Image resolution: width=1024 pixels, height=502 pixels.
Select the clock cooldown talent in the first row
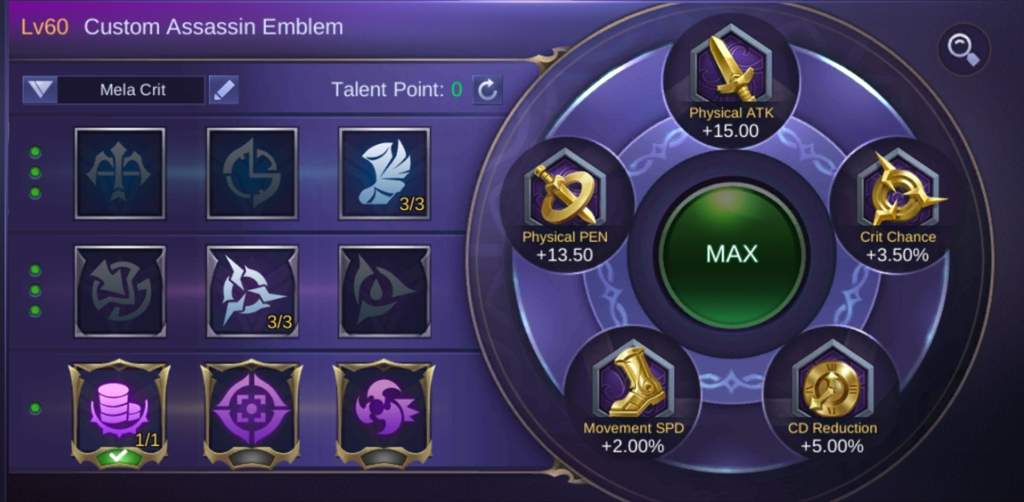(252, 173)
